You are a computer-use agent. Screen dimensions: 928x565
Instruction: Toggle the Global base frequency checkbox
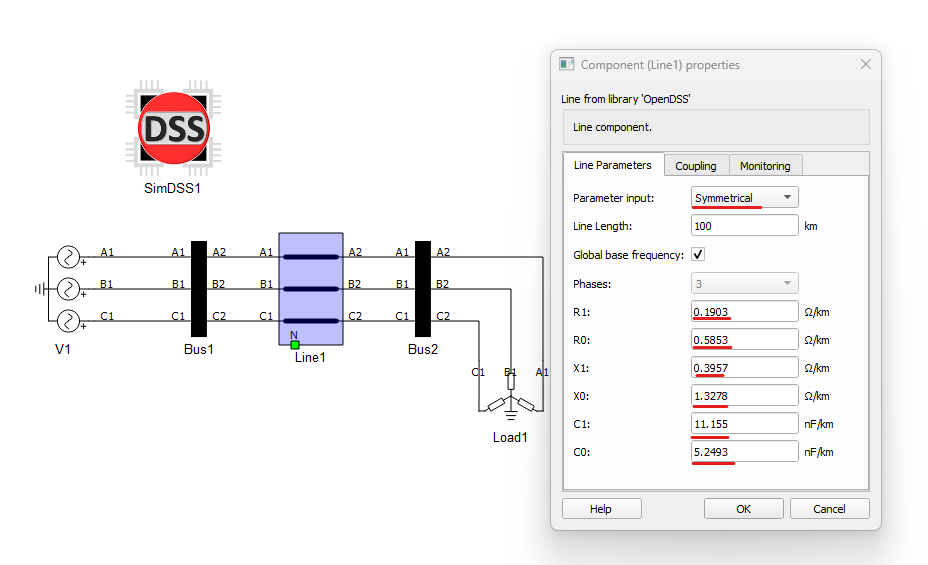(698, 254)
